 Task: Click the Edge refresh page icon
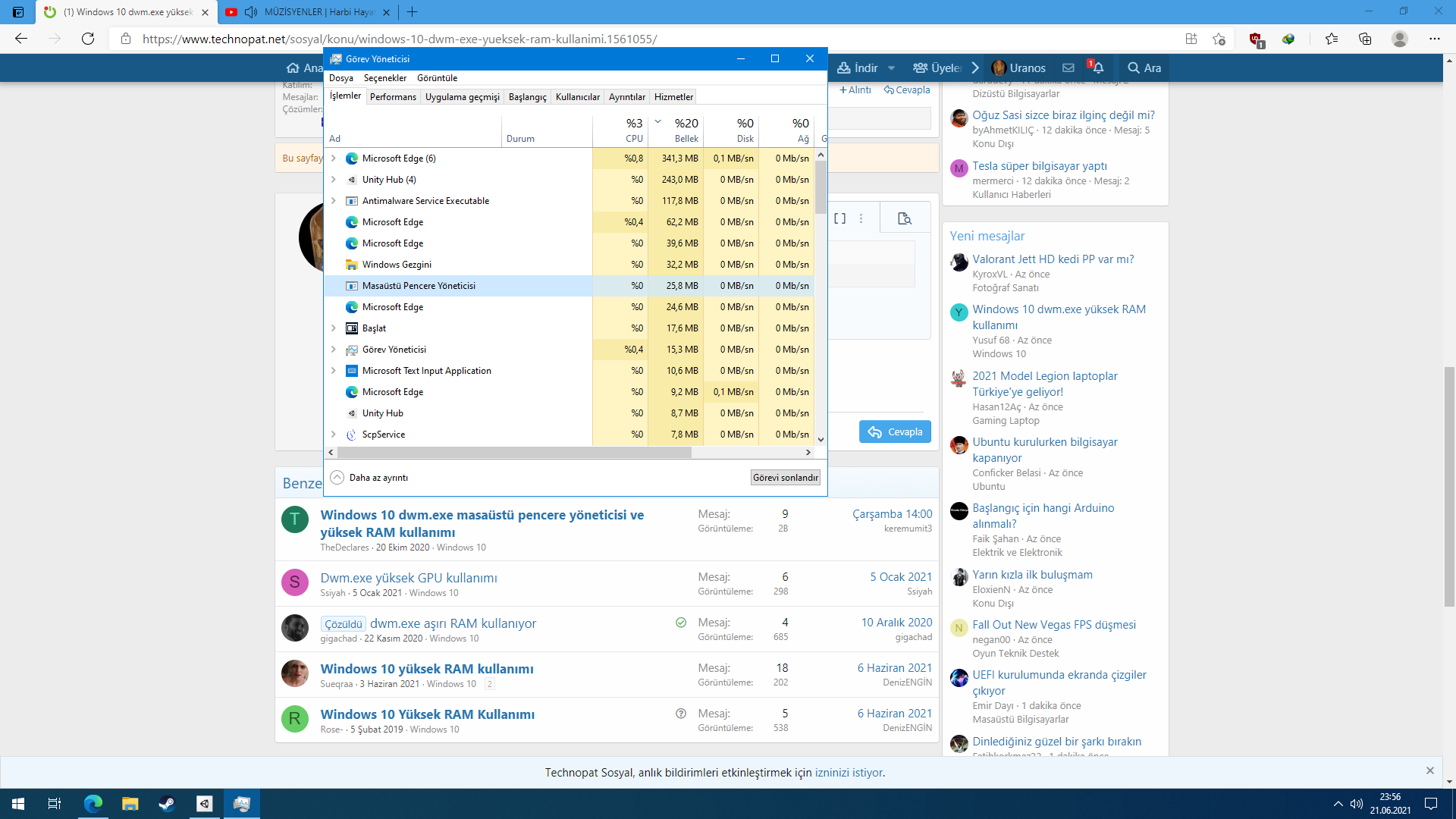tap(88, 39)
